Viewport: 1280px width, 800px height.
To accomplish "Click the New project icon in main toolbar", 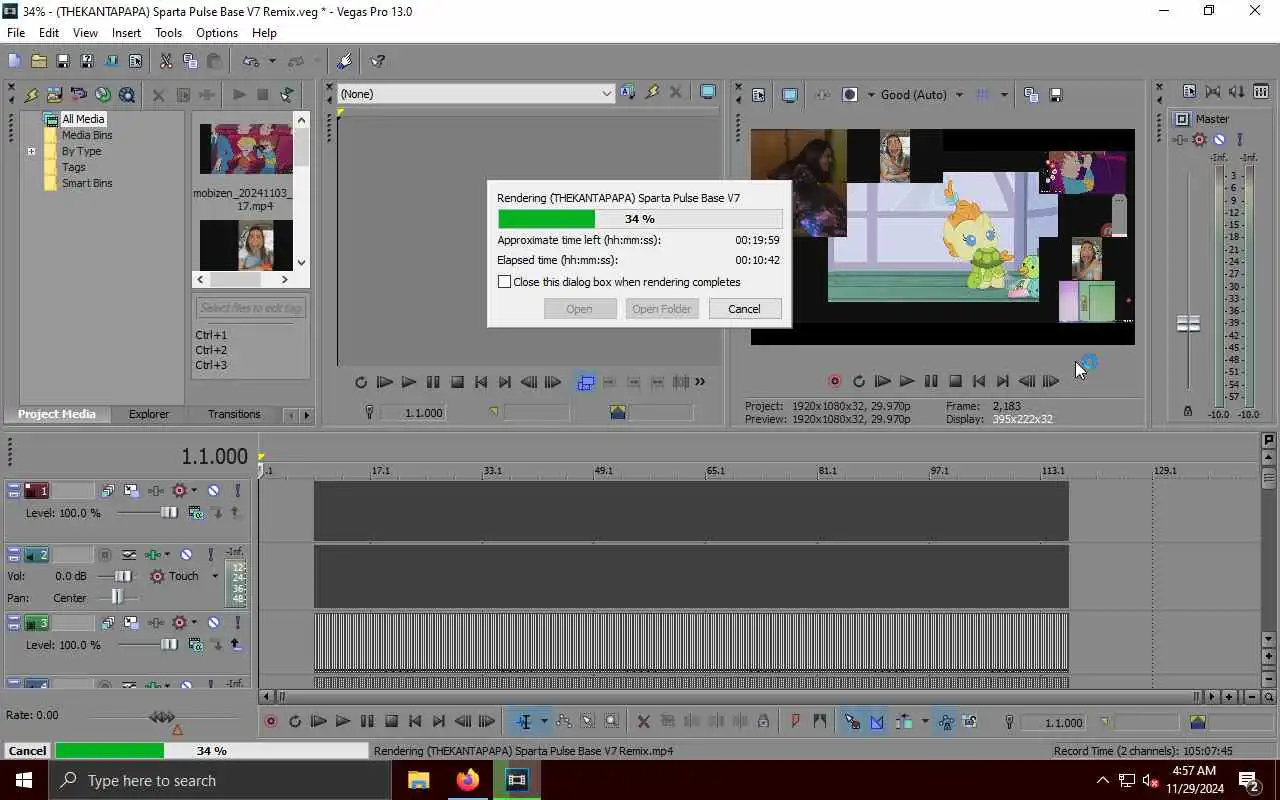I will coord(14,61).
